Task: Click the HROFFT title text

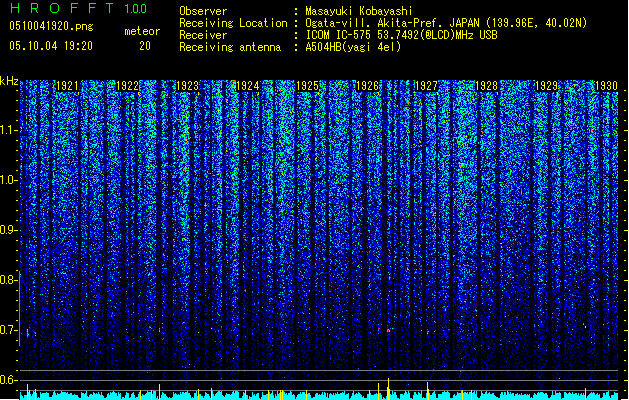Action: tap(63, 8)
